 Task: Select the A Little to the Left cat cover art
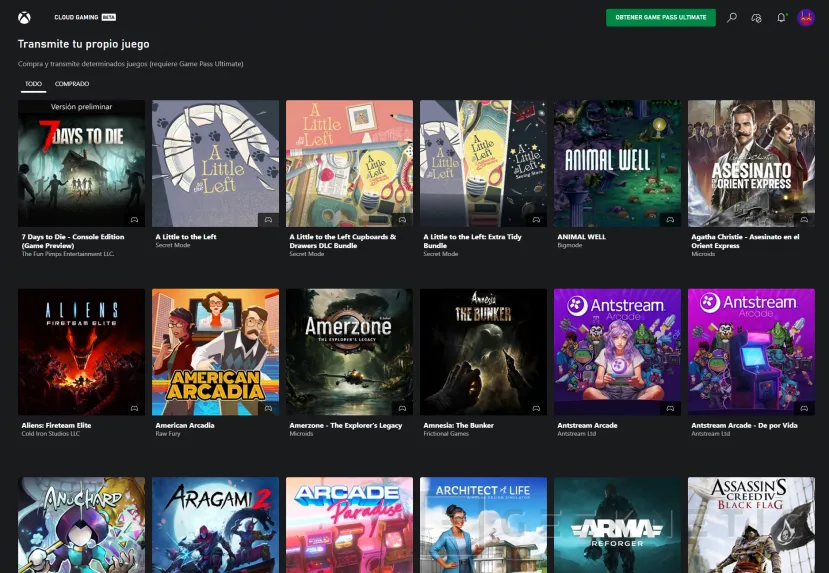(215, 163)
